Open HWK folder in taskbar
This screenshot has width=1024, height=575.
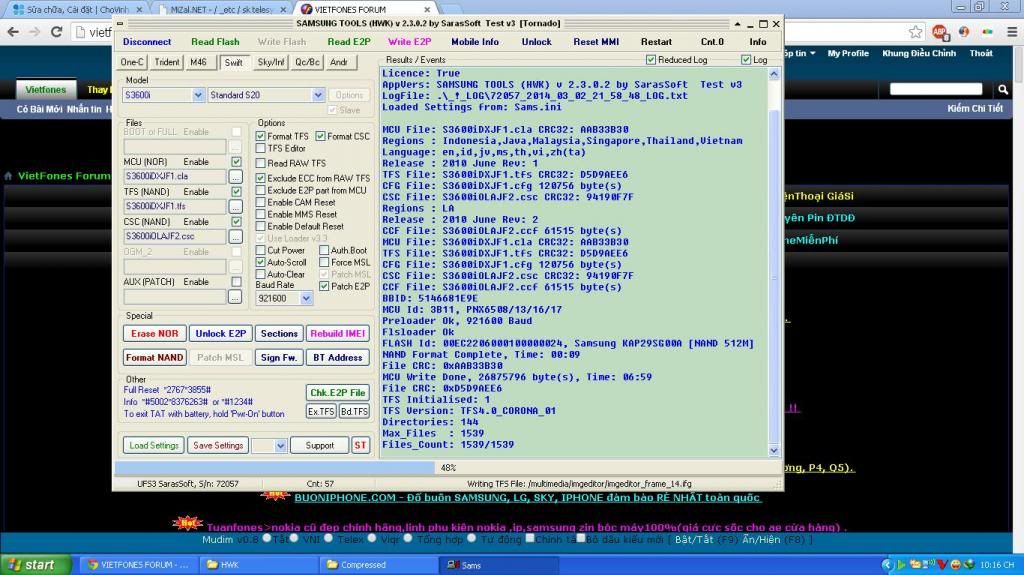[x=258, y=565]
